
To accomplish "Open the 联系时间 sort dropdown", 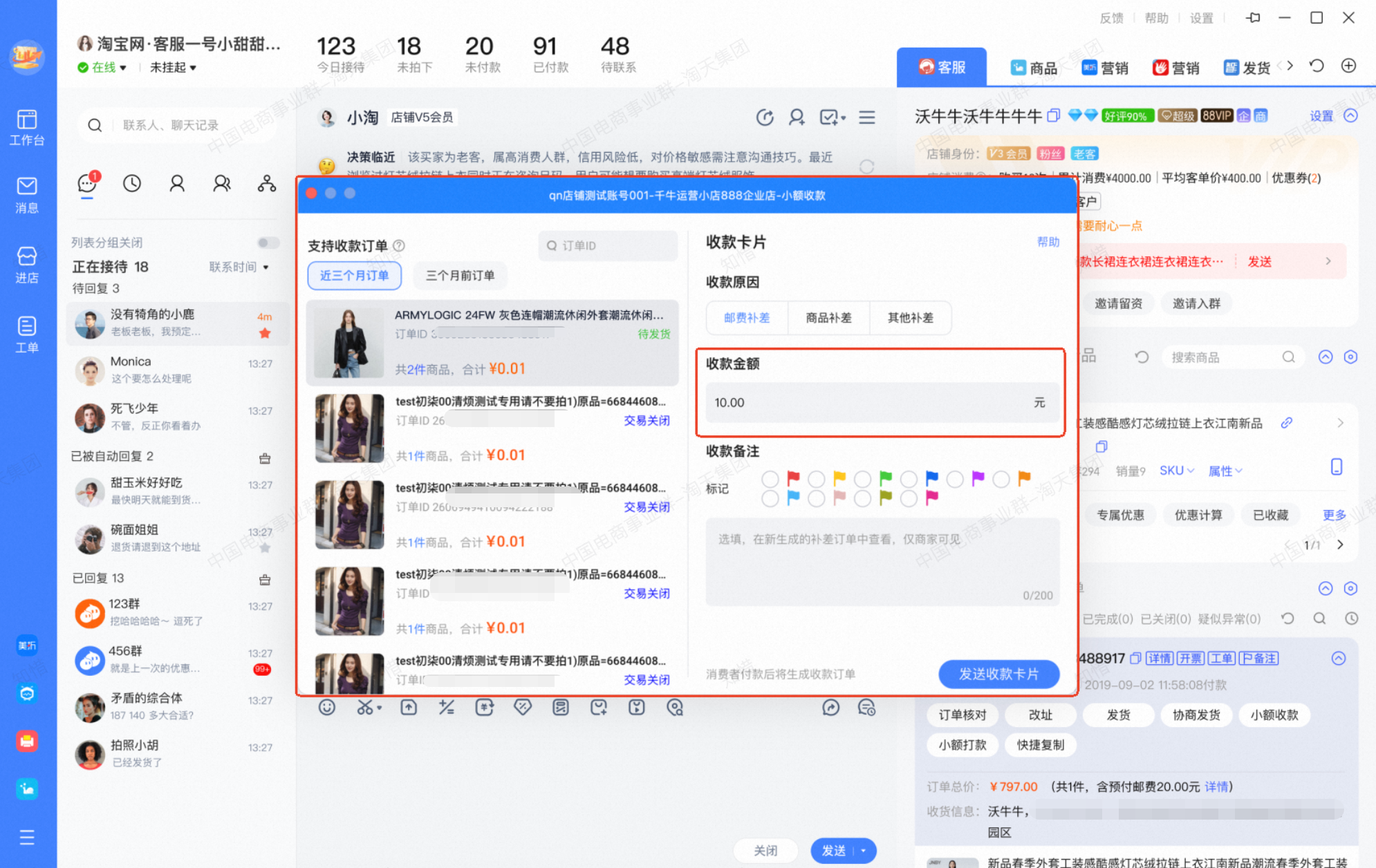I will 239,267.
